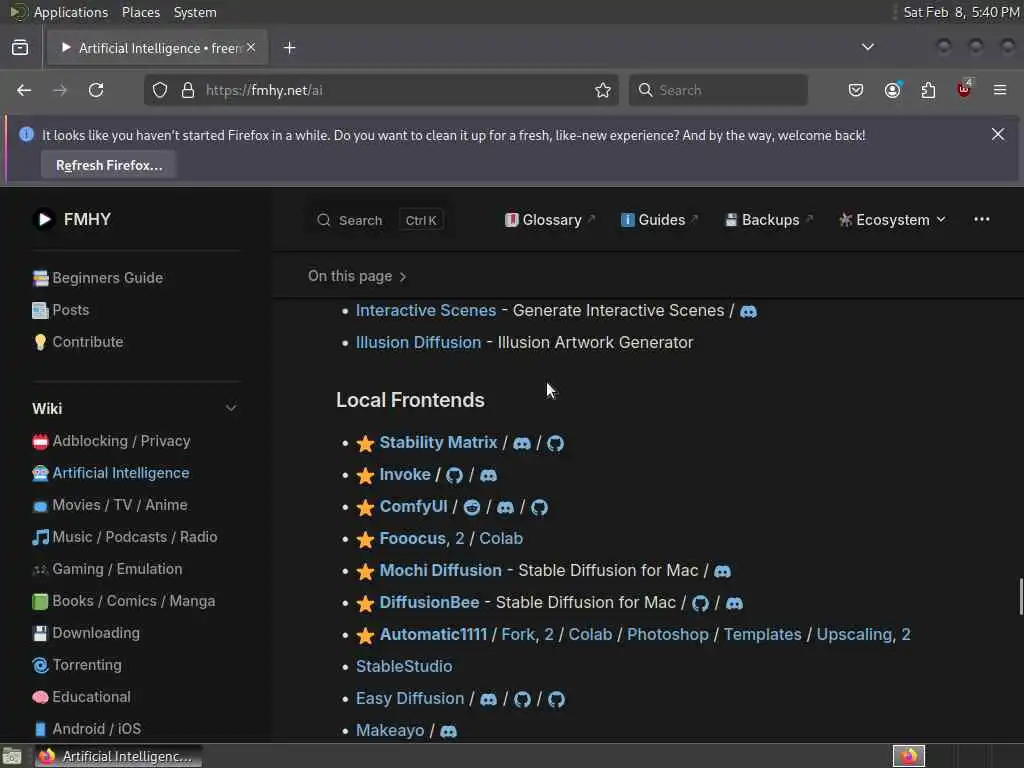Dismiss the Firefox refresh notification bar
The image size is (1024, 768).
pyautogui.click(x=998, y=135)
